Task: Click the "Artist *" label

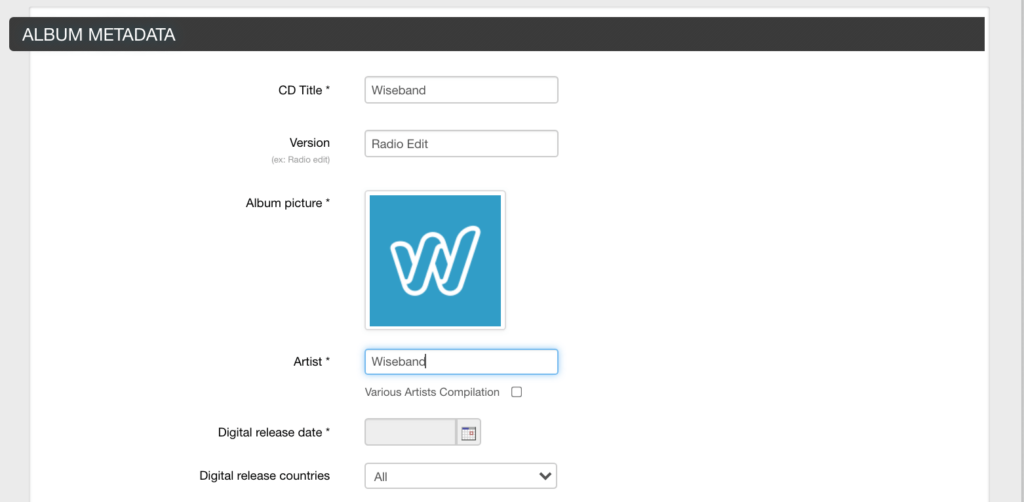Action: [312, 362]
